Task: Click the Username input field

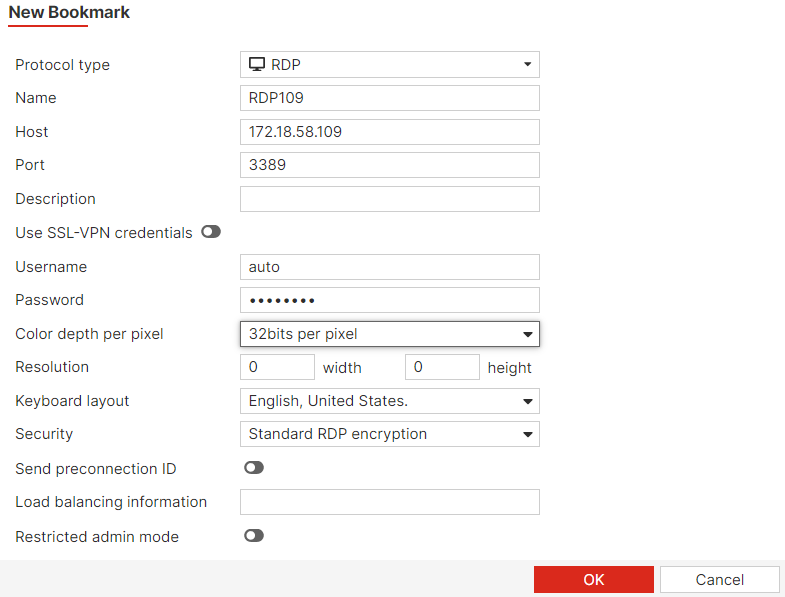Action: coord(390,267)
